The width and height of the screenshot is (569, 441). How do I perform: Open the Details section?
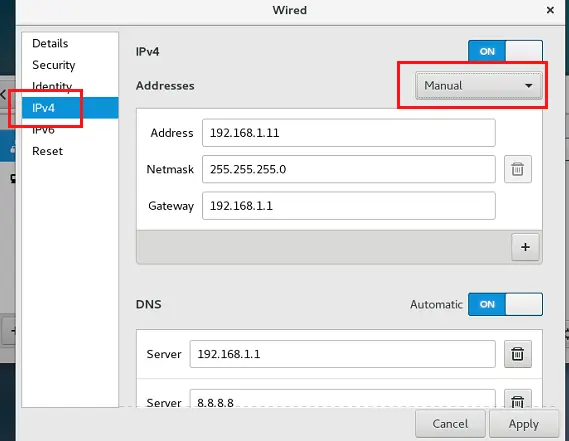(50, 43)
